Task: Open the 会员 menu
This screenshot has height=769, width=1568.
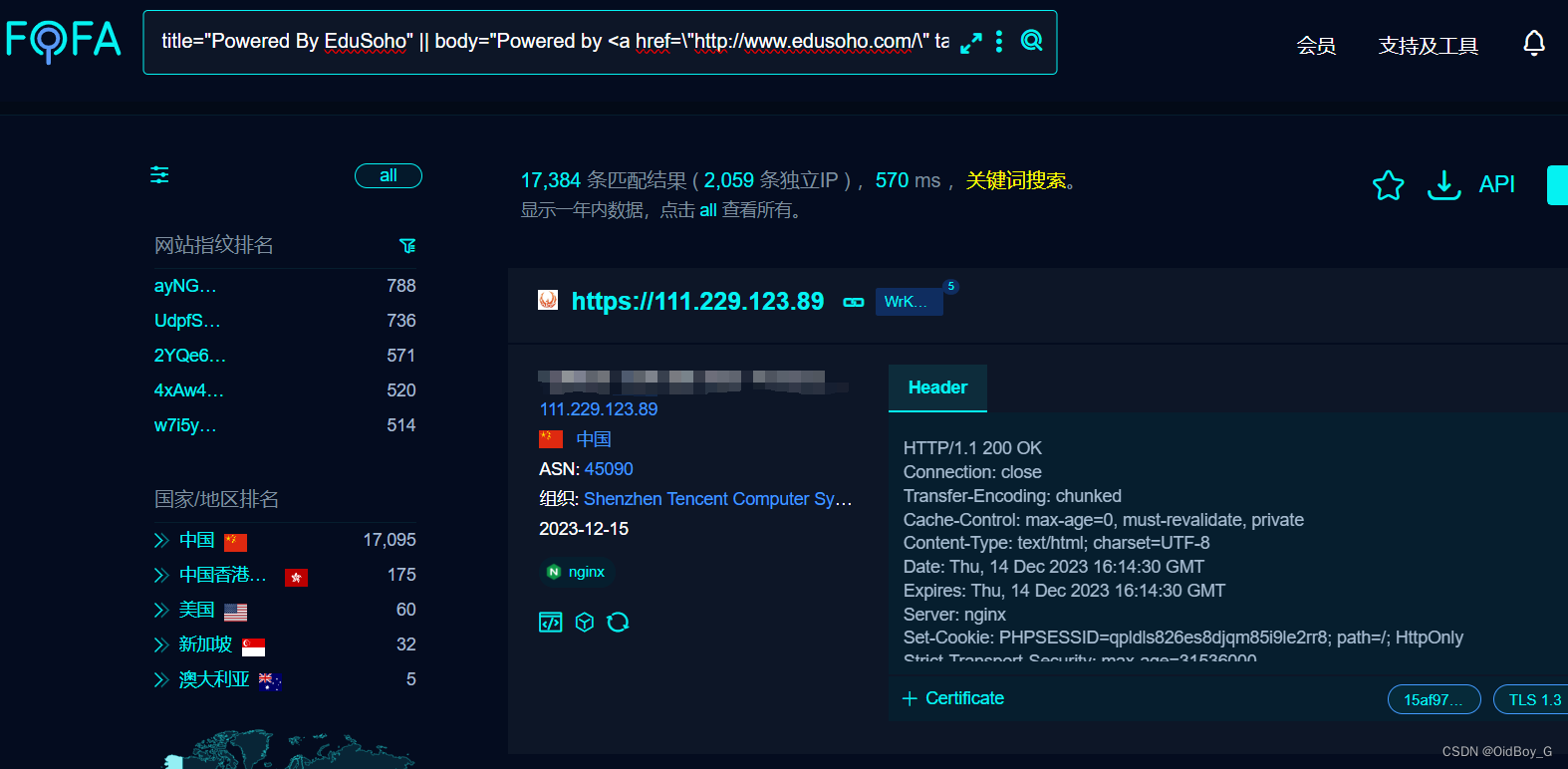Action: [1316, 46]
